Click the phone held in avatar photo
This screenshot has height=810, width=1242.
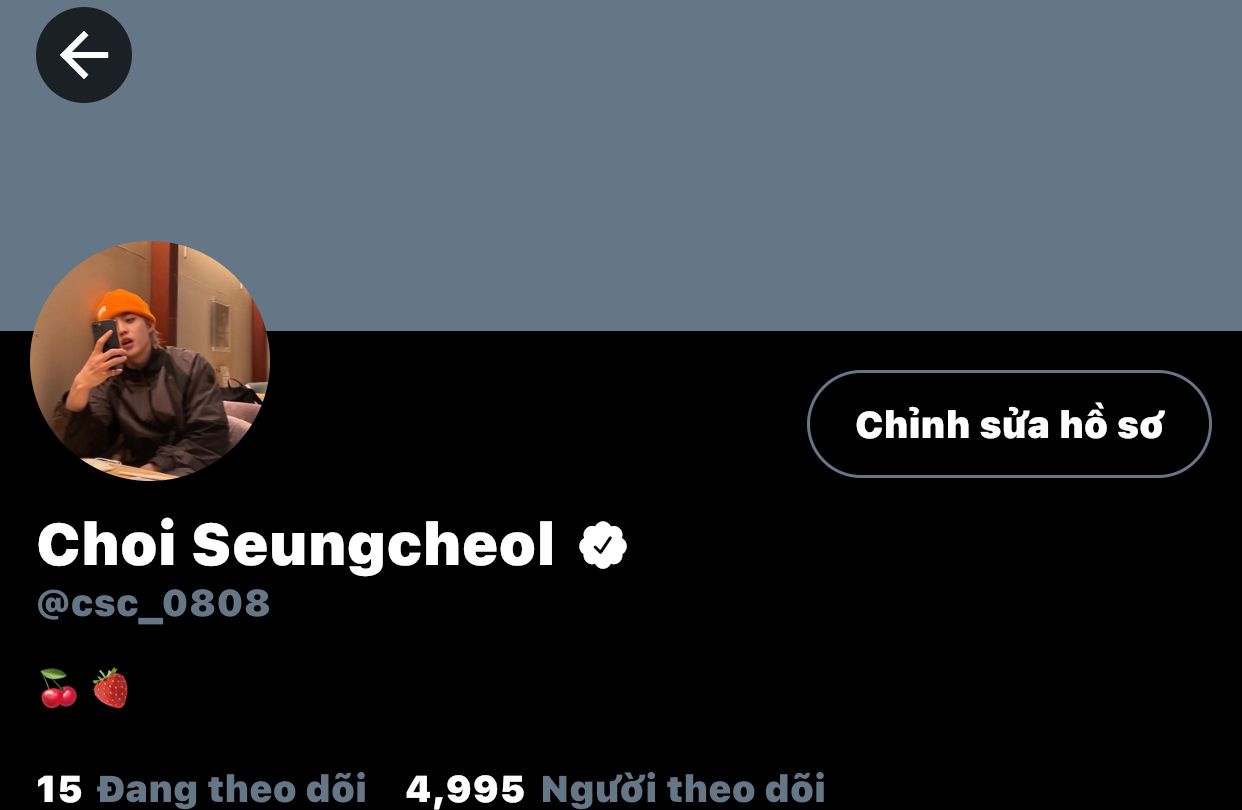[106, 340]
